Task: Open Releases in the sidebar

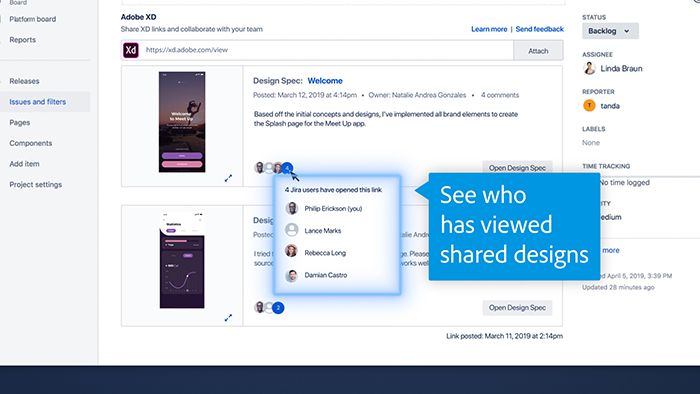Action: (24, 81)
